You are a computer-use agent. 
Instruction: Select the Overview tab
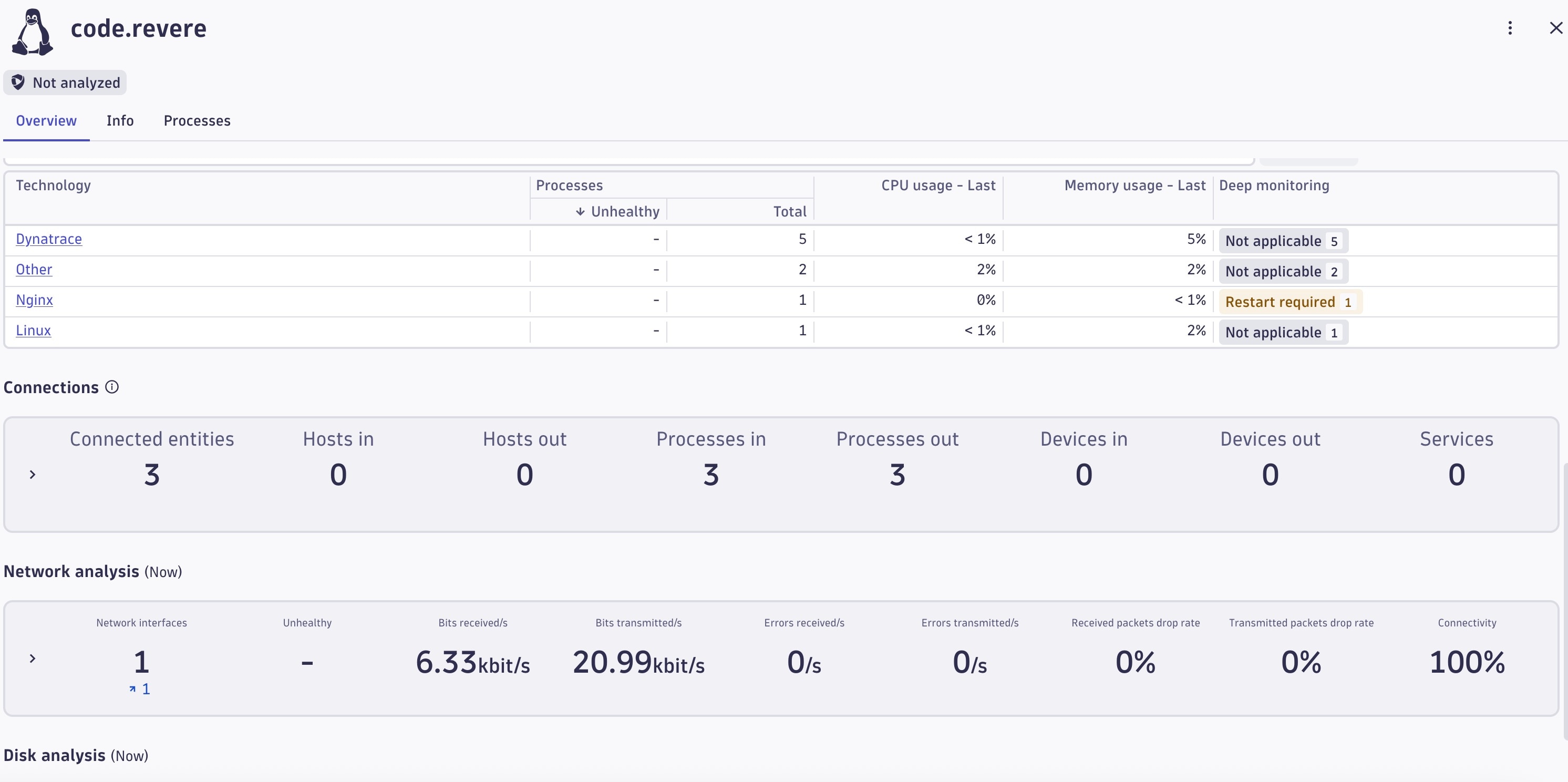coord(46,120)
